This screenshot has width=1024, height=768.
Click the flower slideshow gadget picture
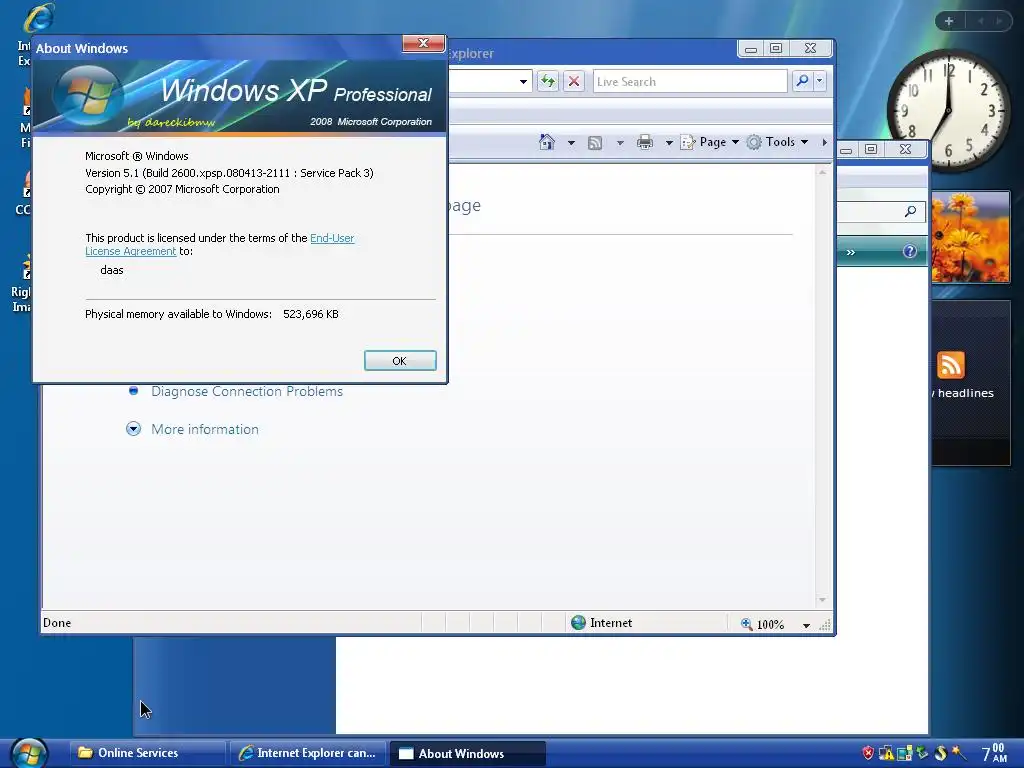970,236
